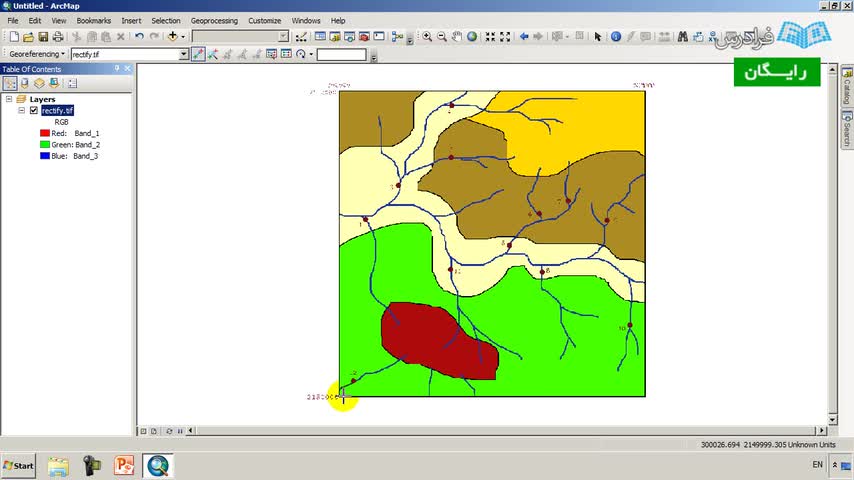Open the docked Catalog side tab
This screenshot has width=854, height=480.
pyautogui.click(x=847, y=86)
